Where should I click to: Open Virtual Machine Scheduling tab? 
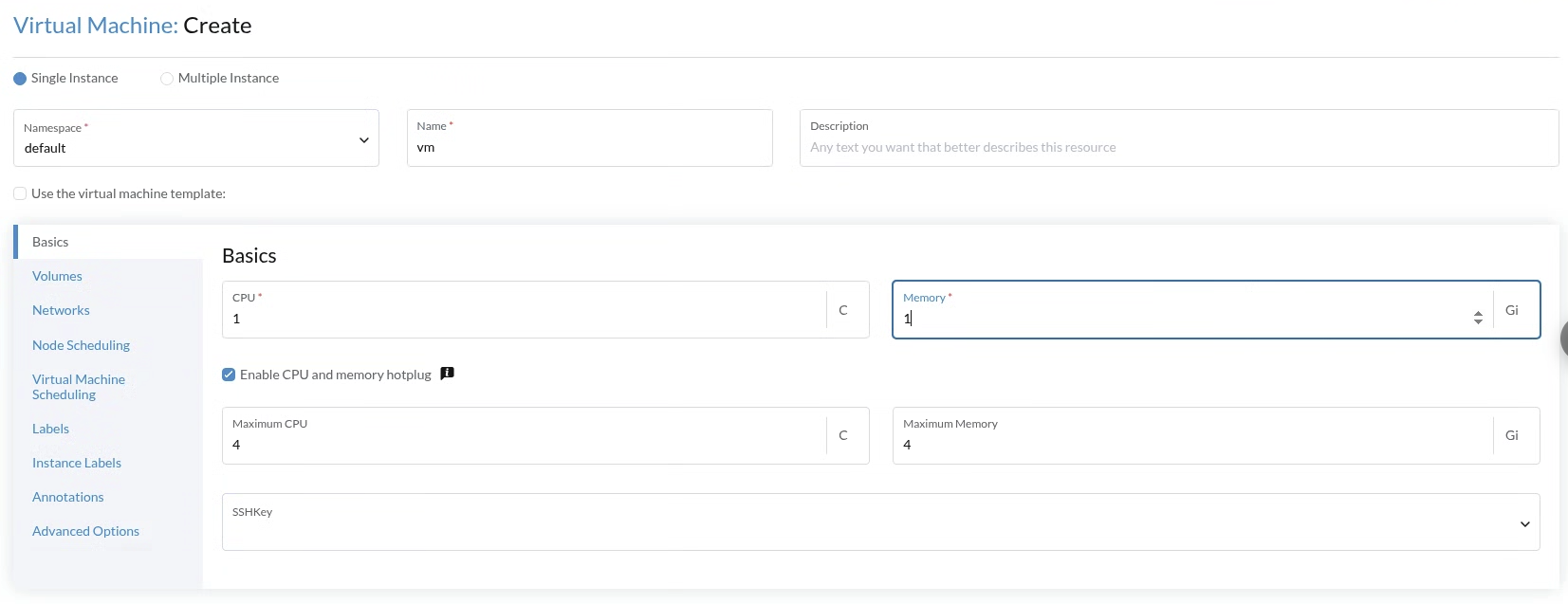(x=78, y=387)
